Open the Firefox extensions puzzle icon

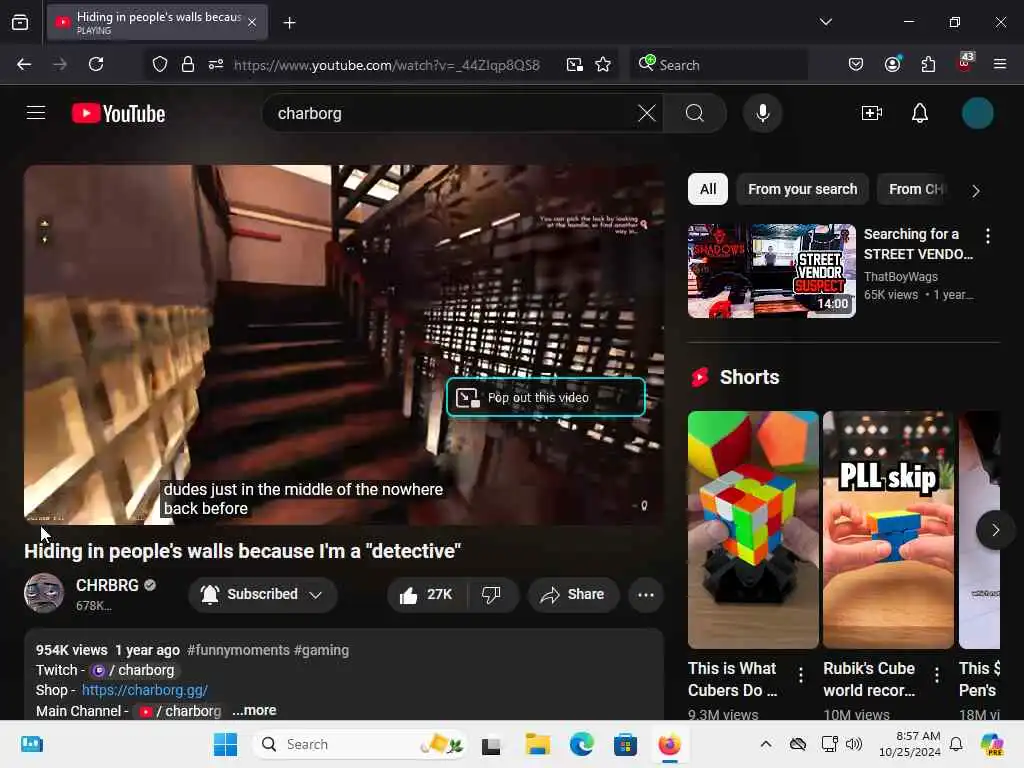tap(928, 64)
